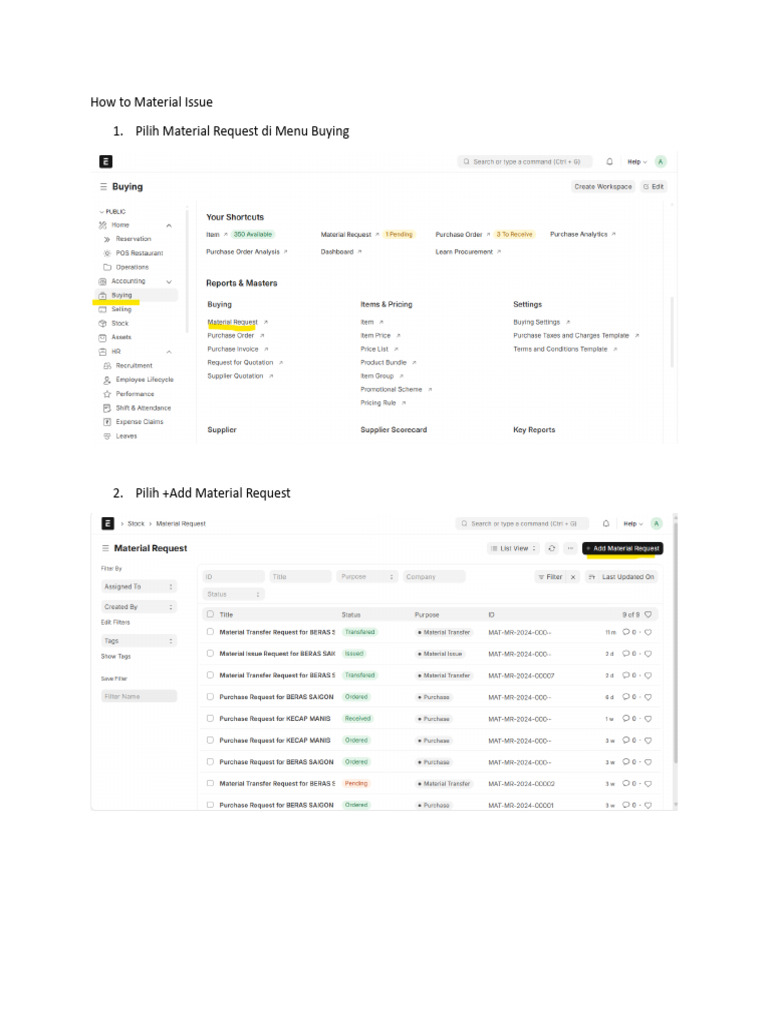Select Stock in the left sidebar

point(120,323)
